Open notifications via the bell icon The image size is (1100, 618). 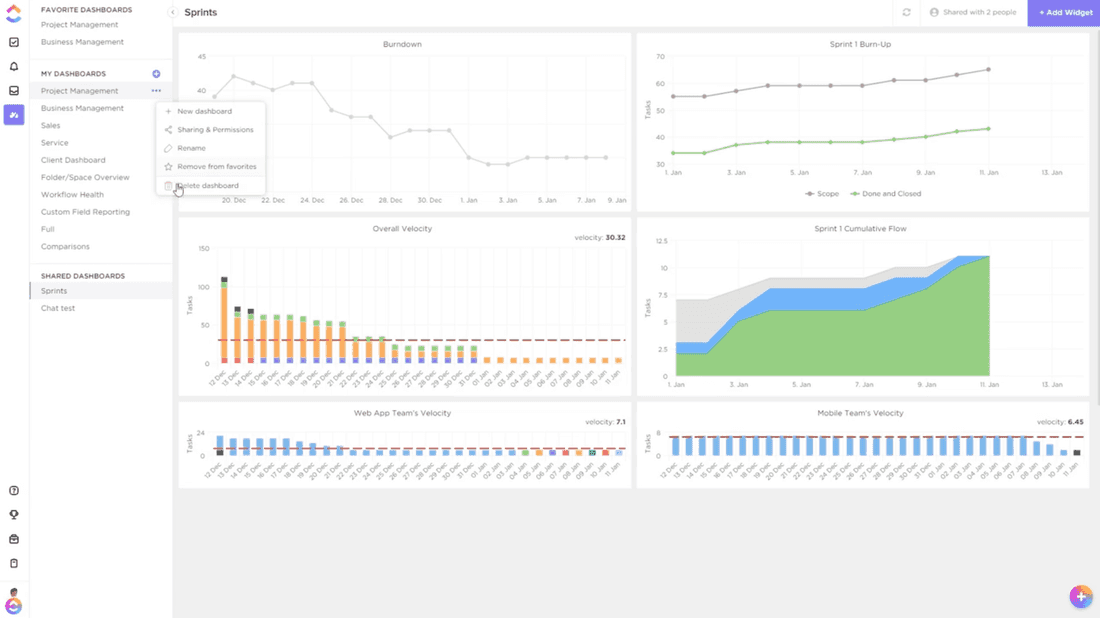click(13, 64)
